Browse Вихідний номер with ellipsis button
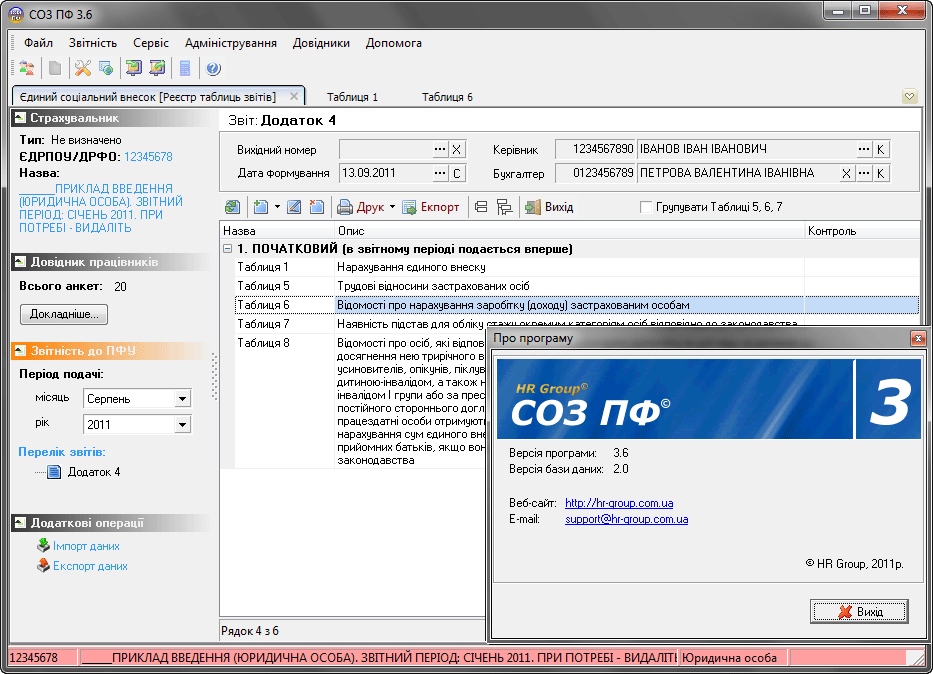 point(440,149)
